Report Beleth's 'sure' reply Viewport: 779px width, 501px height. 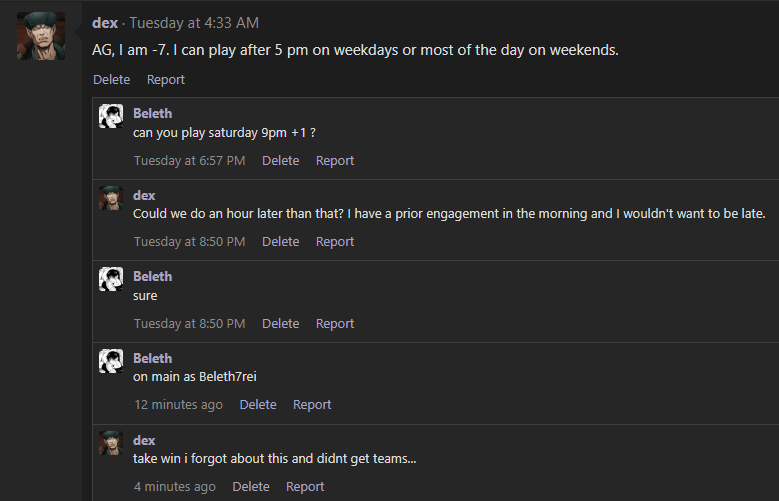click(x=335, y=324)
